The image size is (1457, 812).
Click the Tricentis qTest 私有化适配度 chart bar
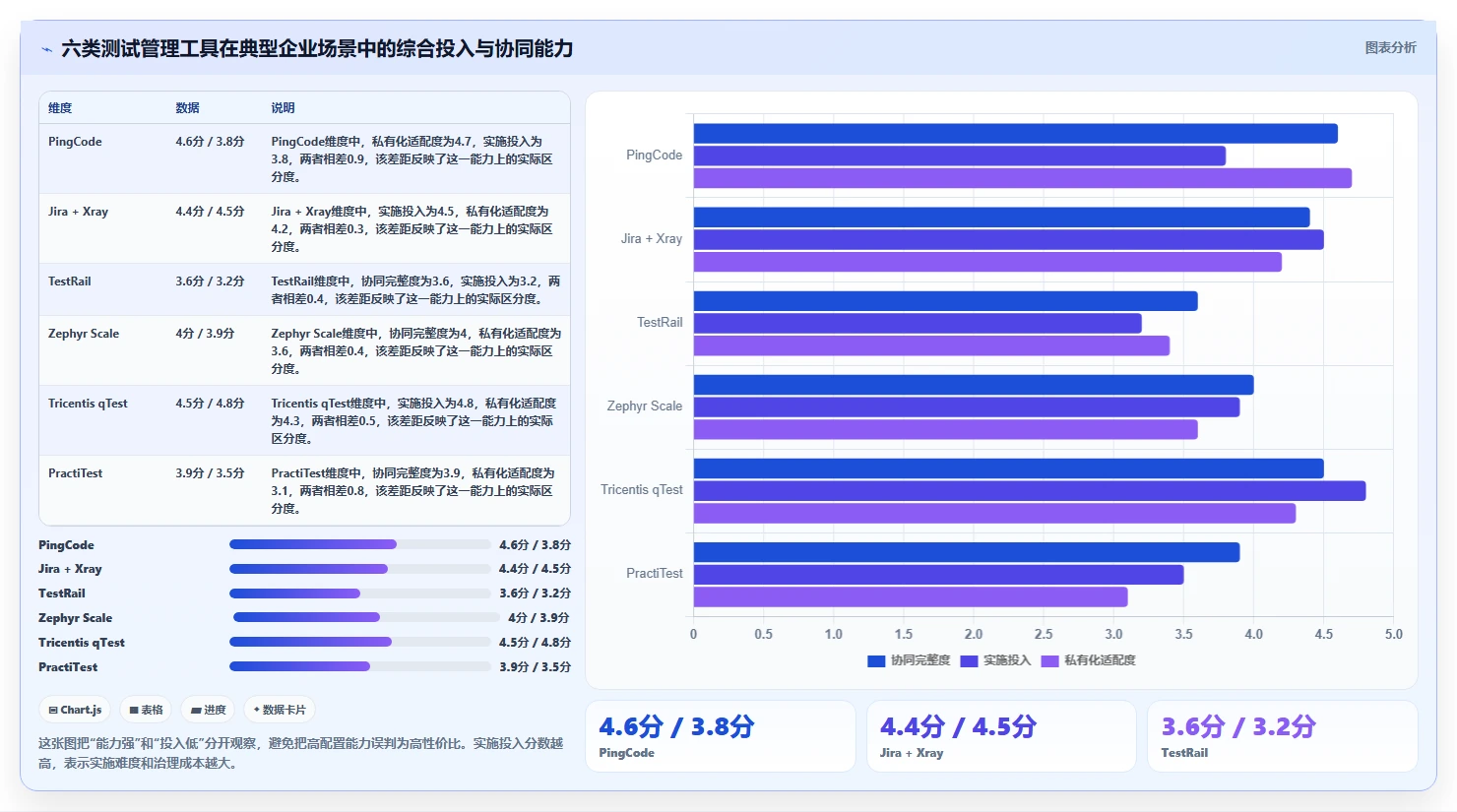coord(994,513)
